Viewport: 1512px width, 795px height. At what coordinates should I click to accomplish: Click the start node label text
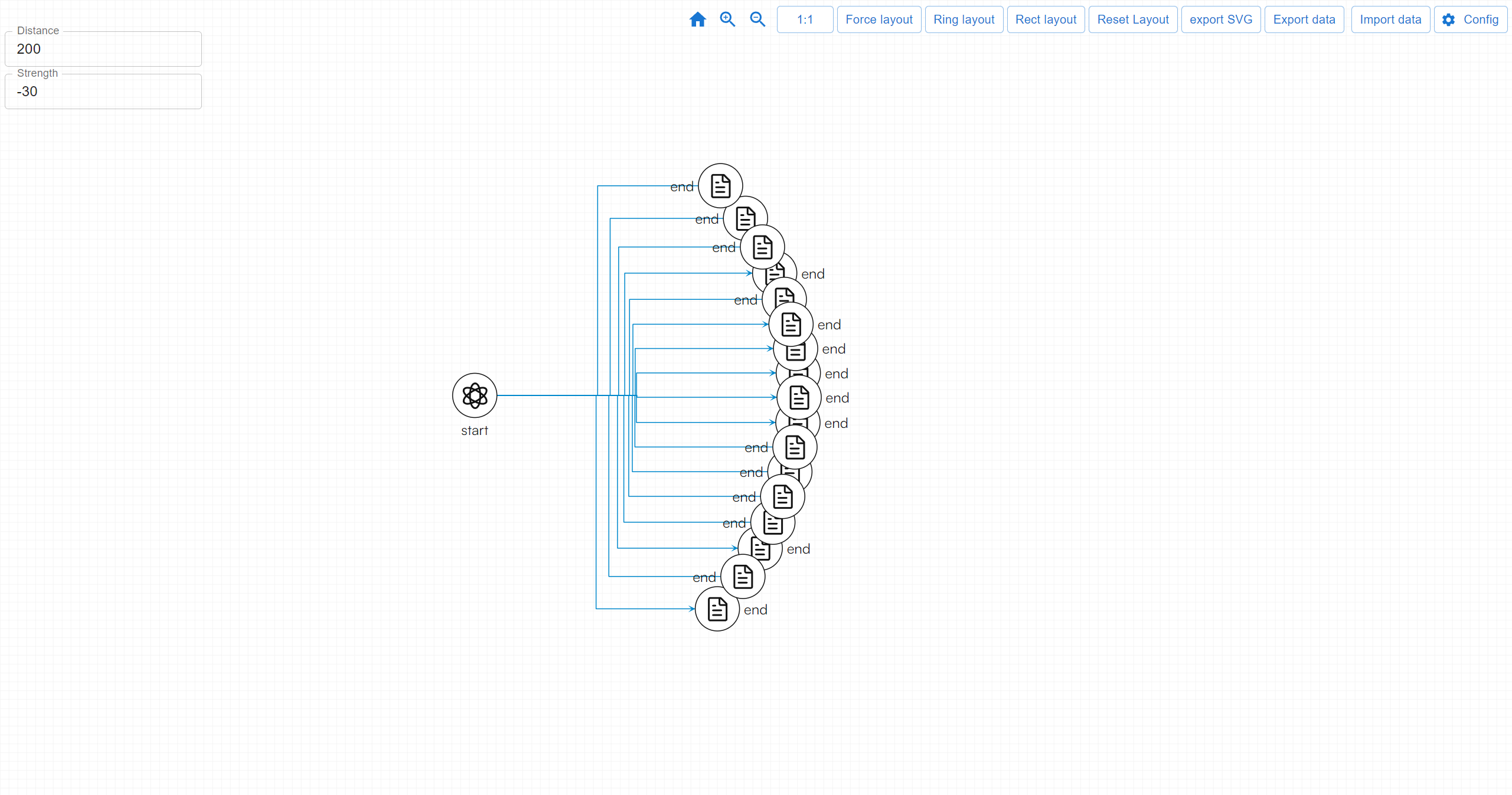475,431
